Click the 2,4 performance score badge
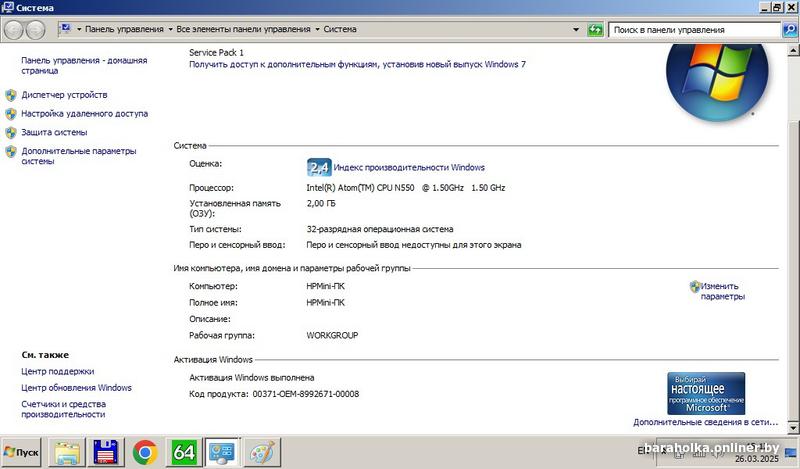This screenshot has height=469, width=800. click(x=319, y=167)
